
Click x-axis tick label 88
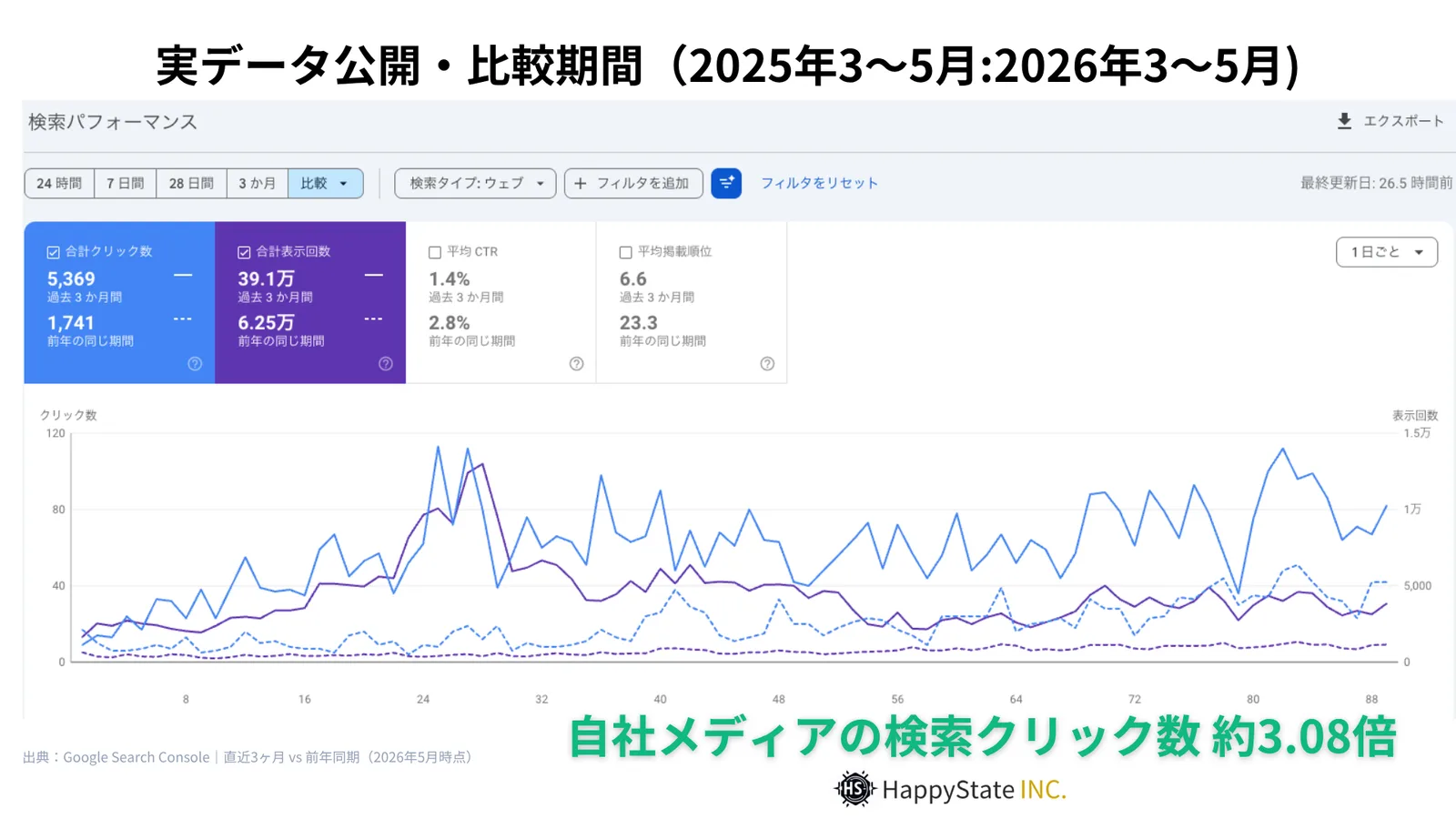(1371, 699)
